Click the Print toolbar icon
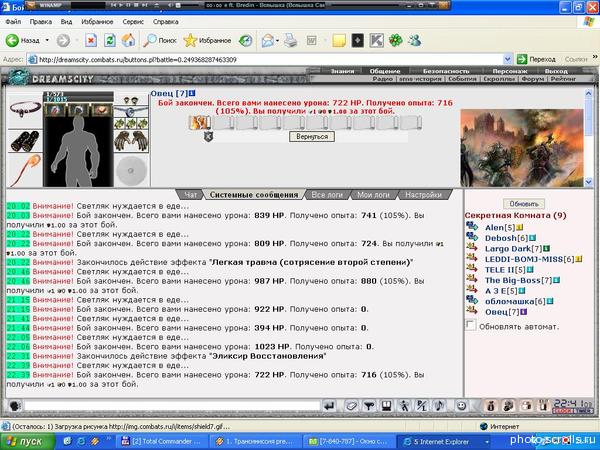Screen dimensions: 600x450 pyautogui.click(x=290, y=40)
